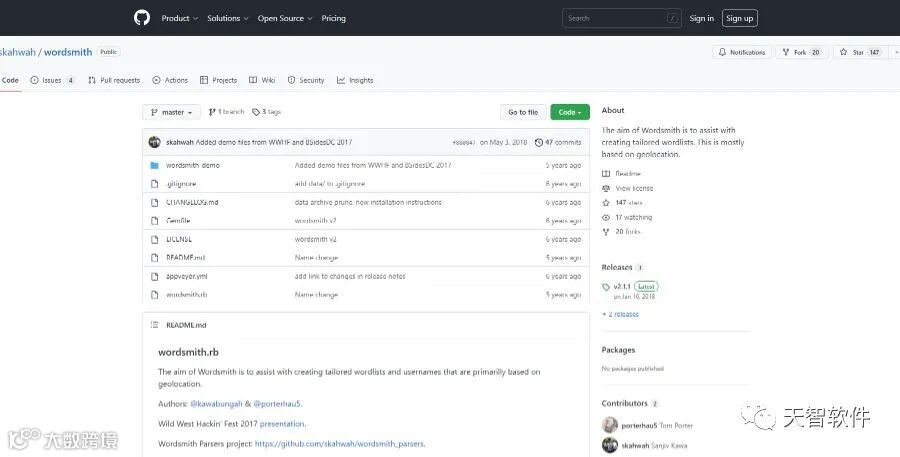Open the GitHub logo homepage

tap(142, 18)
